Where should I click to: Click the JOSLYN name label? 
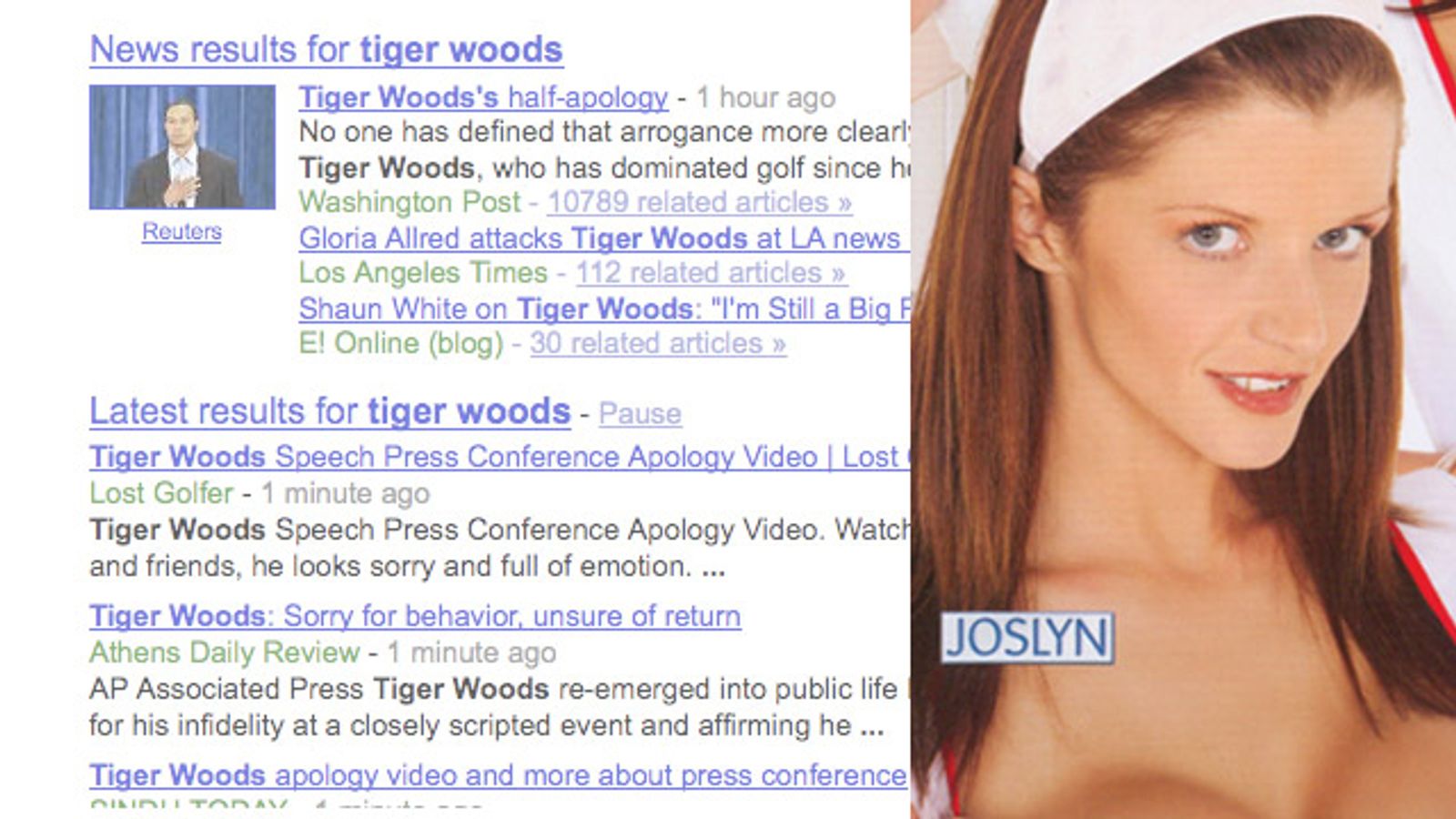coord(1027,637)
